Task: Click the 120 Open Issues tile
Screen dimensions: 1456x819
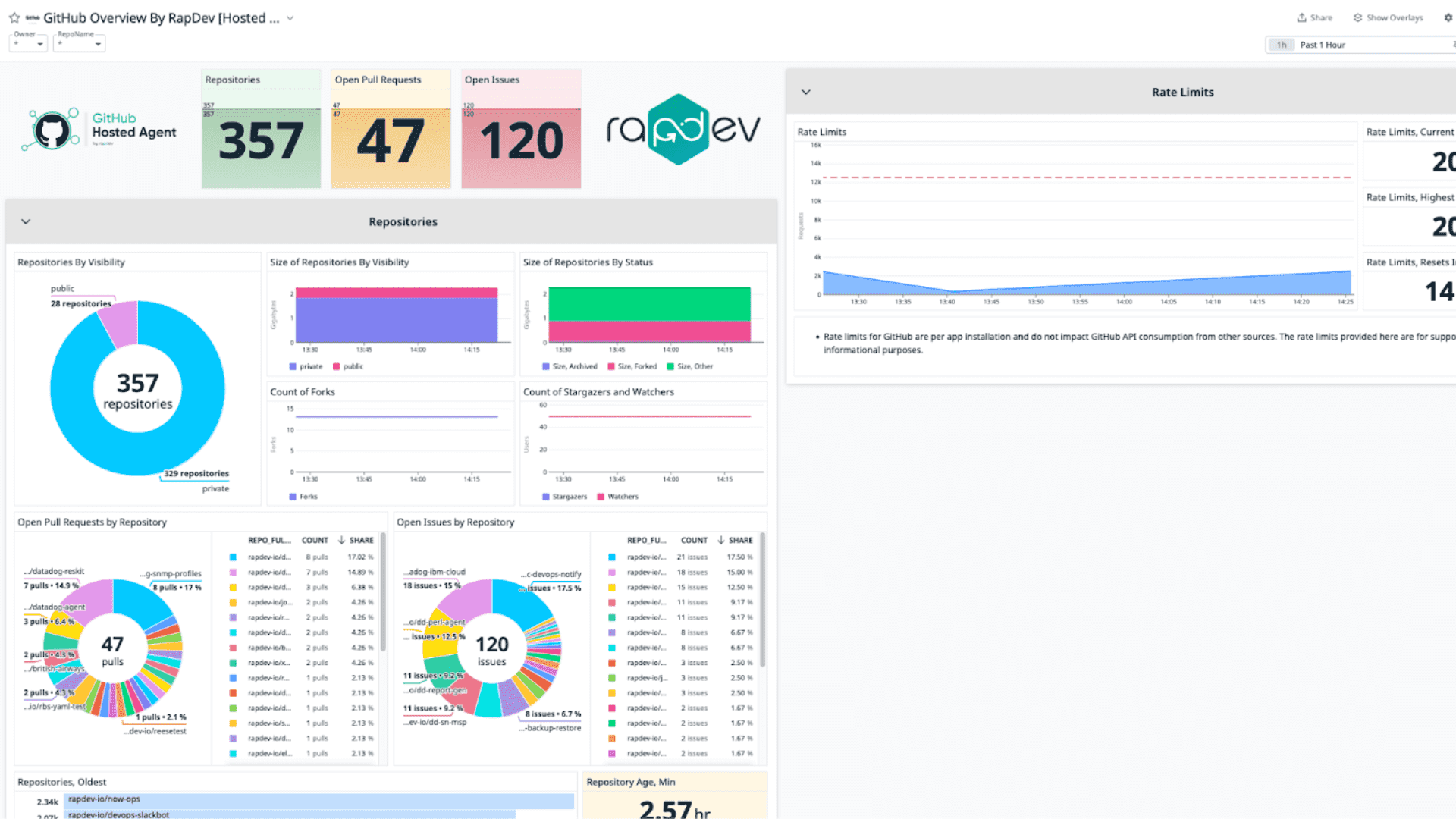Action: (521, 129)
